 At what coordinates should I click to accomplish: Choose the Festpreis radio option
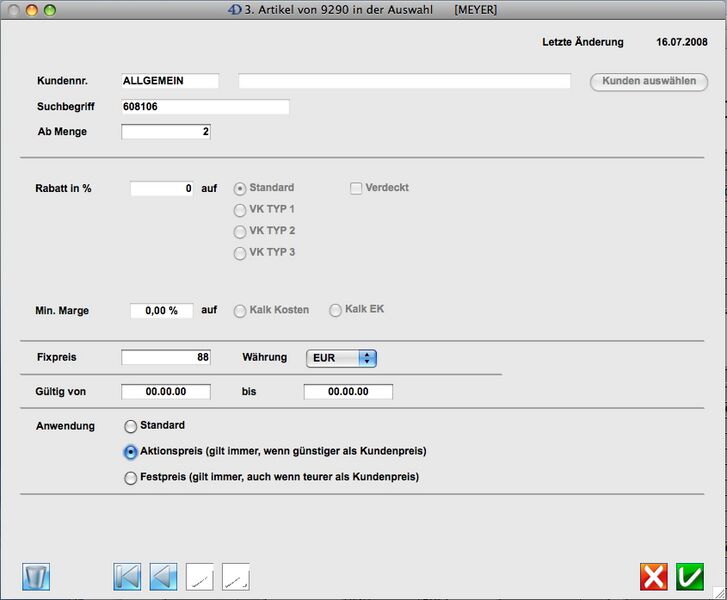coord(130,478)
